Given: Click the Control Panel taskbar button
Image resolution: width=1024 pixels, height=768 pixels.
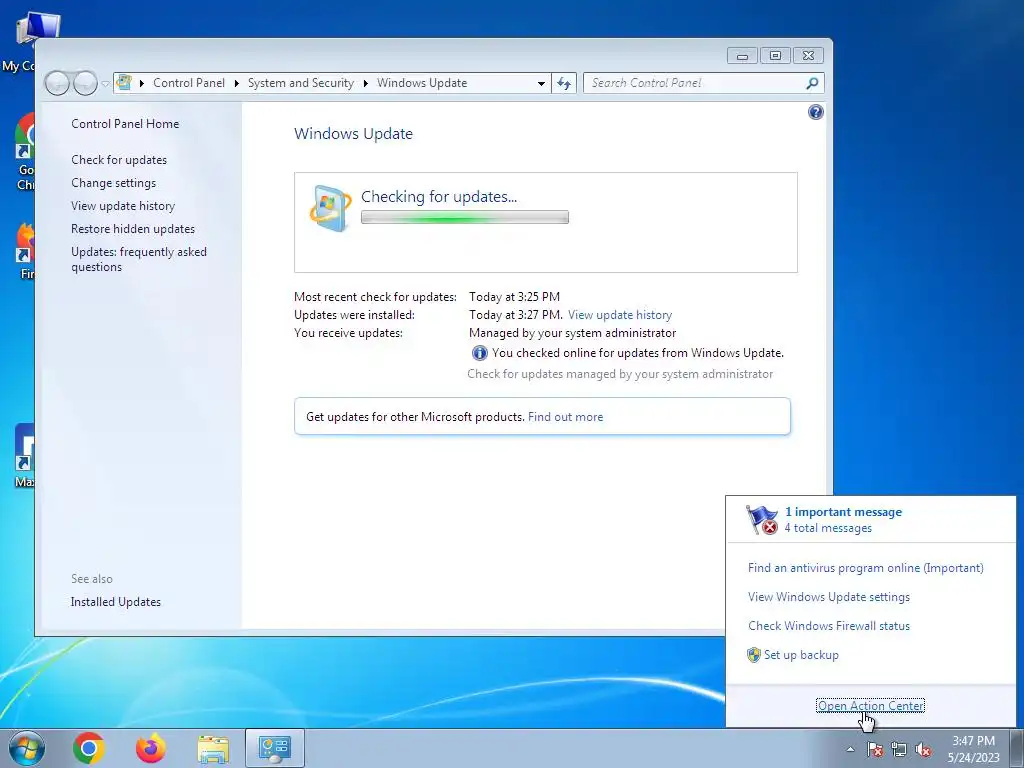Looking at the screenshot, I should tap(275, 748).
